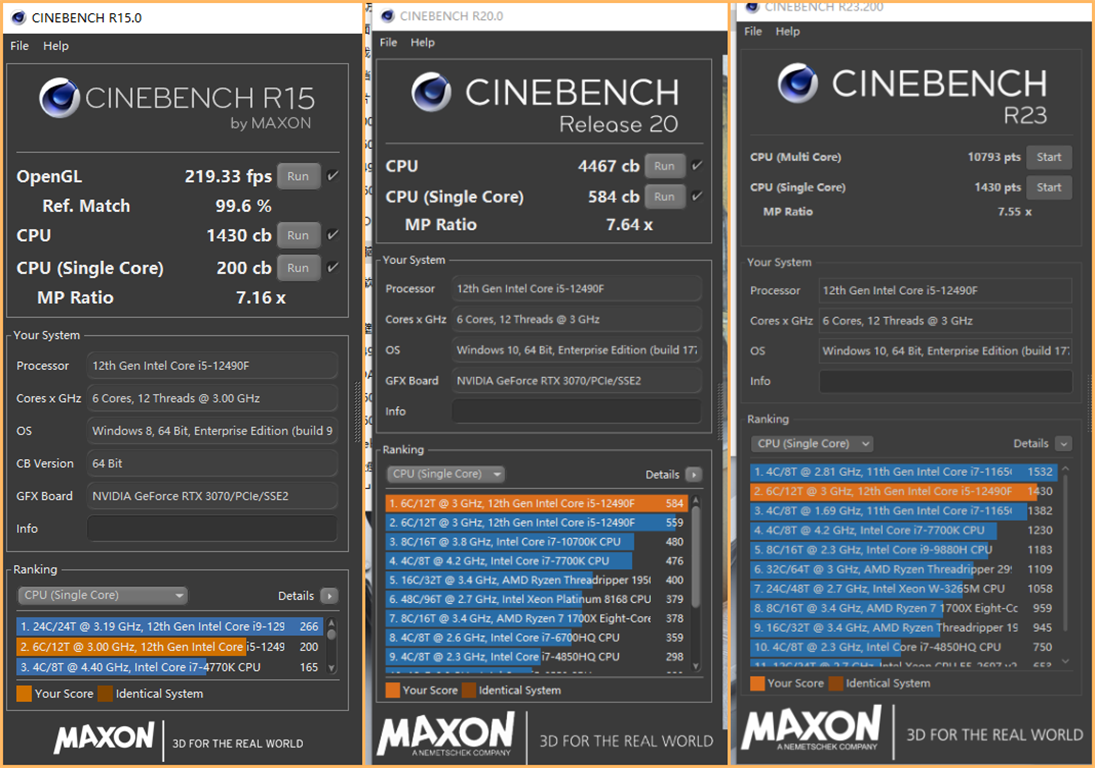Viewport: 1095px width, 768px height.
Task: Select R15 ranking row 'Intel Core i7-4770K CPU'
Action: (170, 667)
